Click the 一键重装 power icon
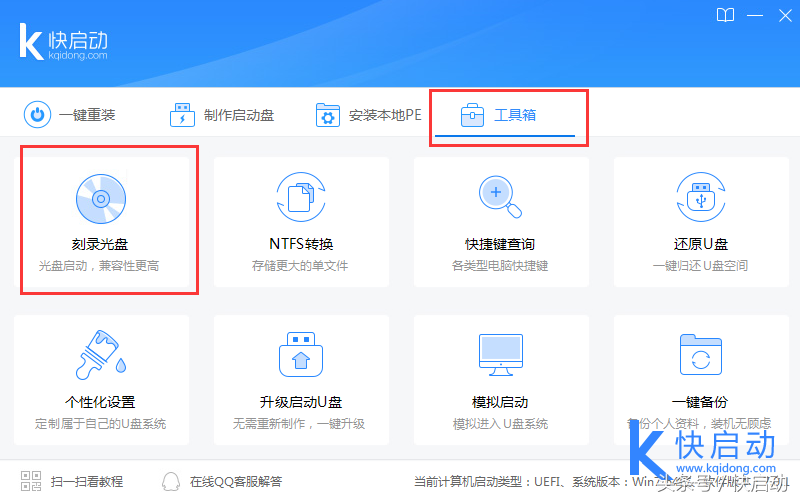The width and height of the screenshot is (800, 500). 37,114
